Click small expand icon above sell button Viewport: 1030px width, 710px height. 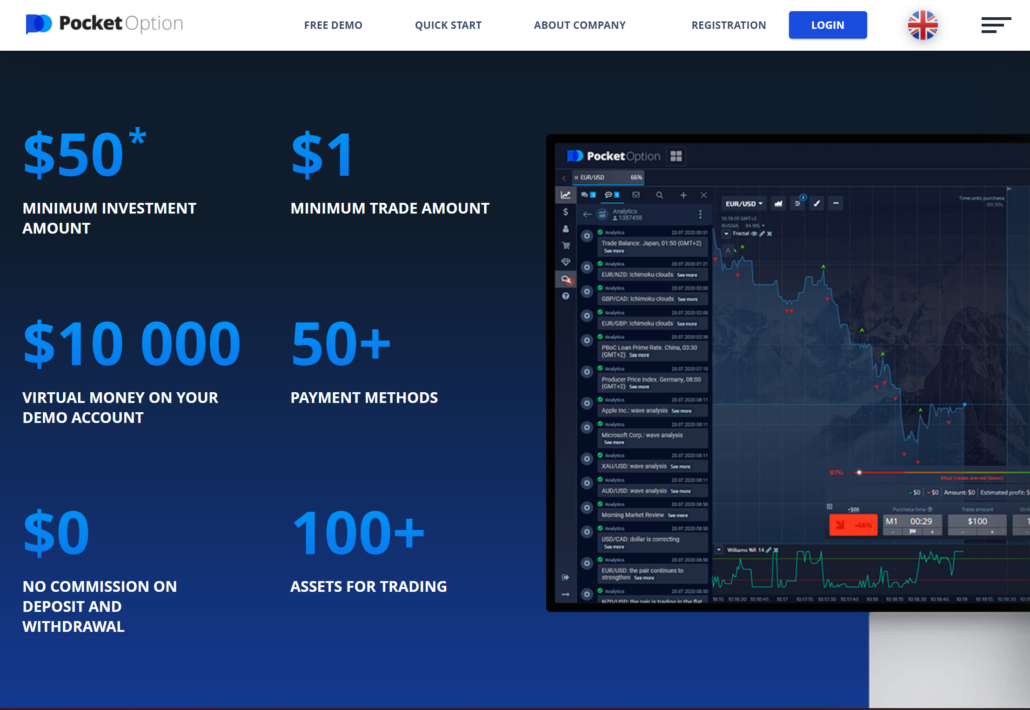830,506
